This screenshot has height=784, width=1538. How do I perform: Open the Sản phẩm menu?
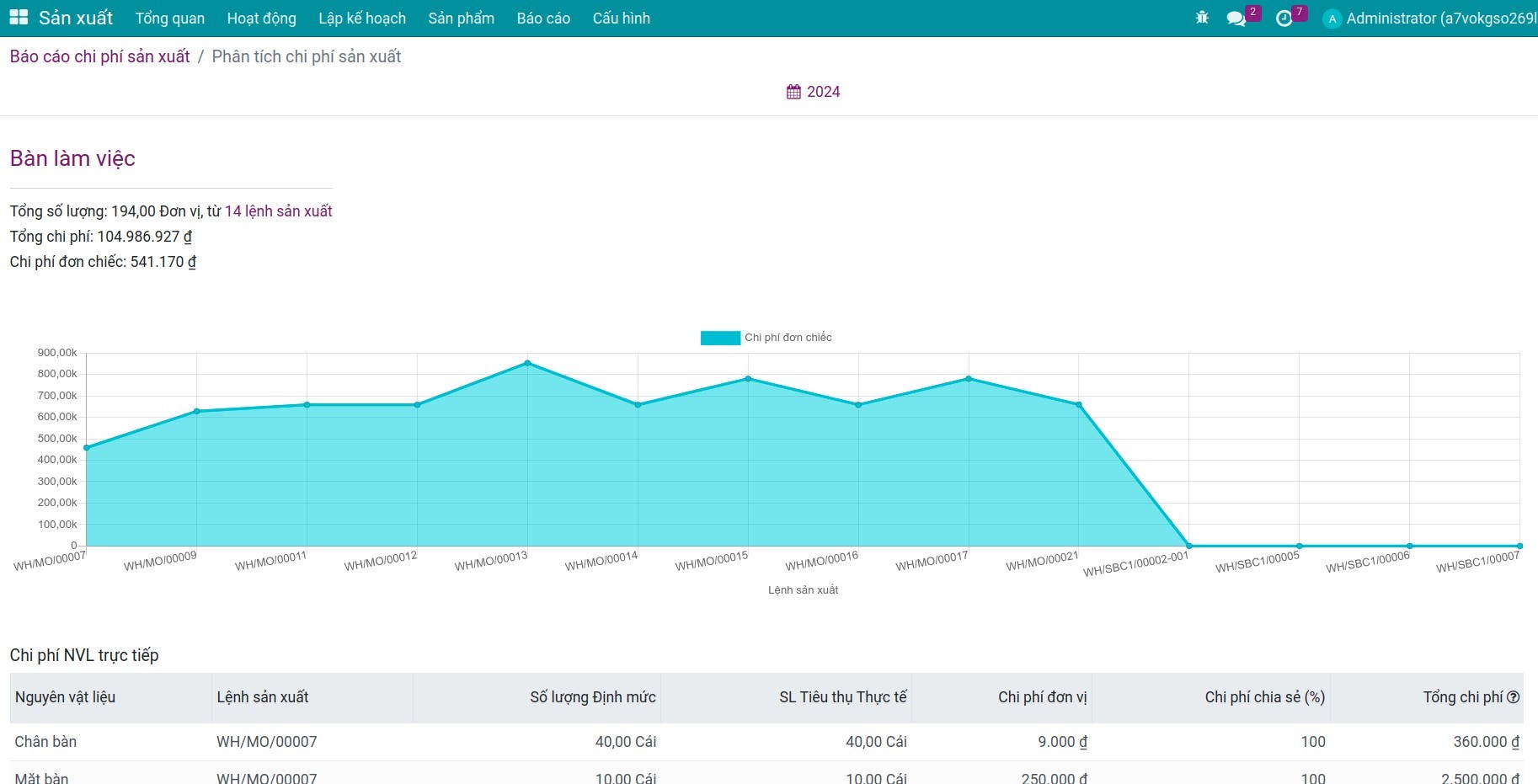pyautogui.click(x=462, y=18)
